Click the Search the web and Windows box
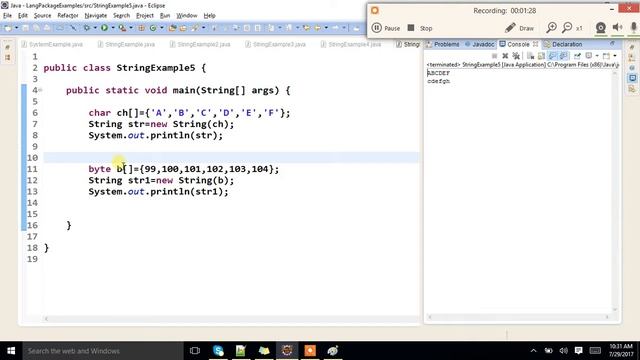This screenshot has height=360, width=640. 103,351
